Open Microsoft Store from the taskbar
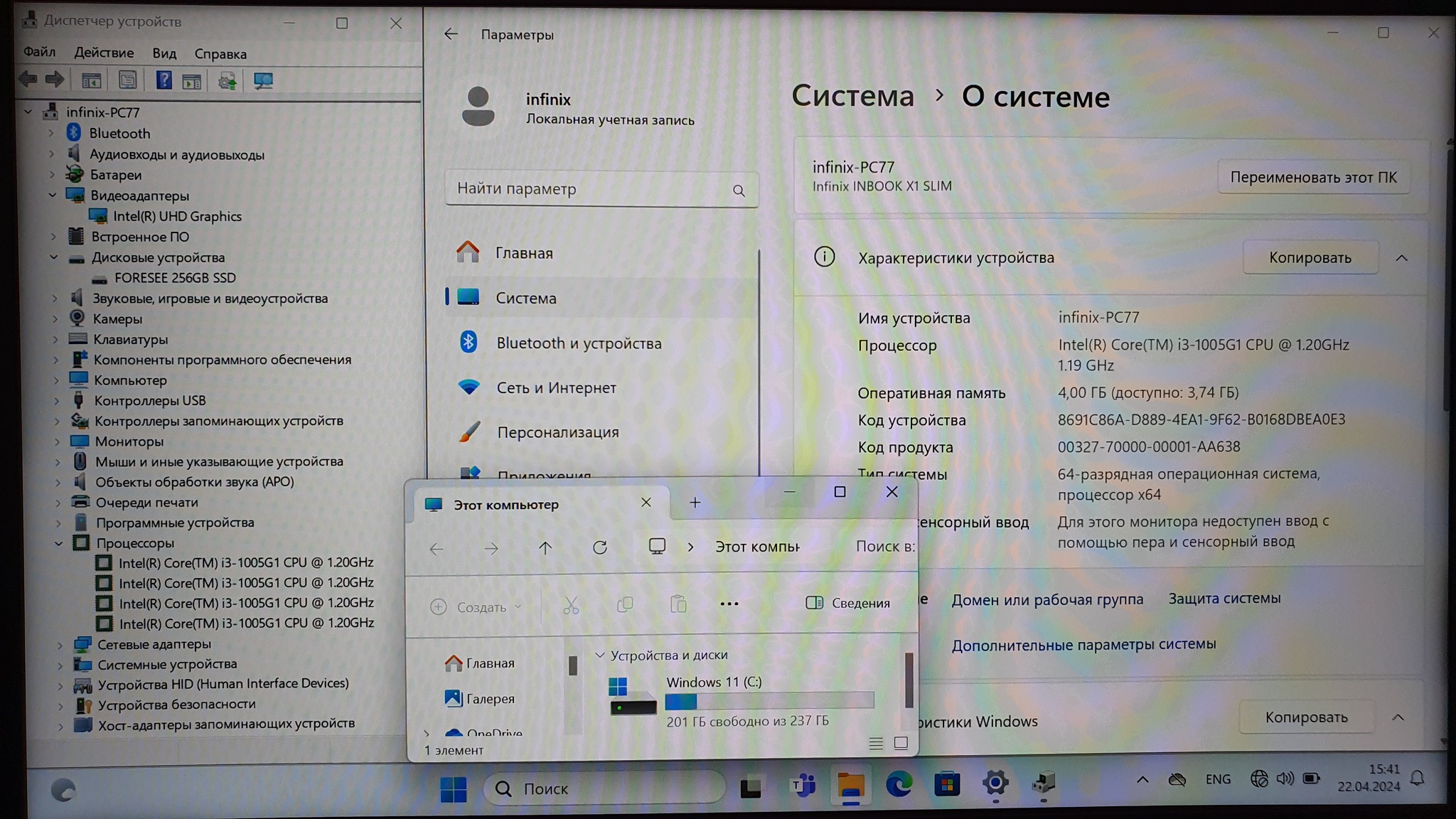This screenshot has height=819, width=1456. (947, 785)
